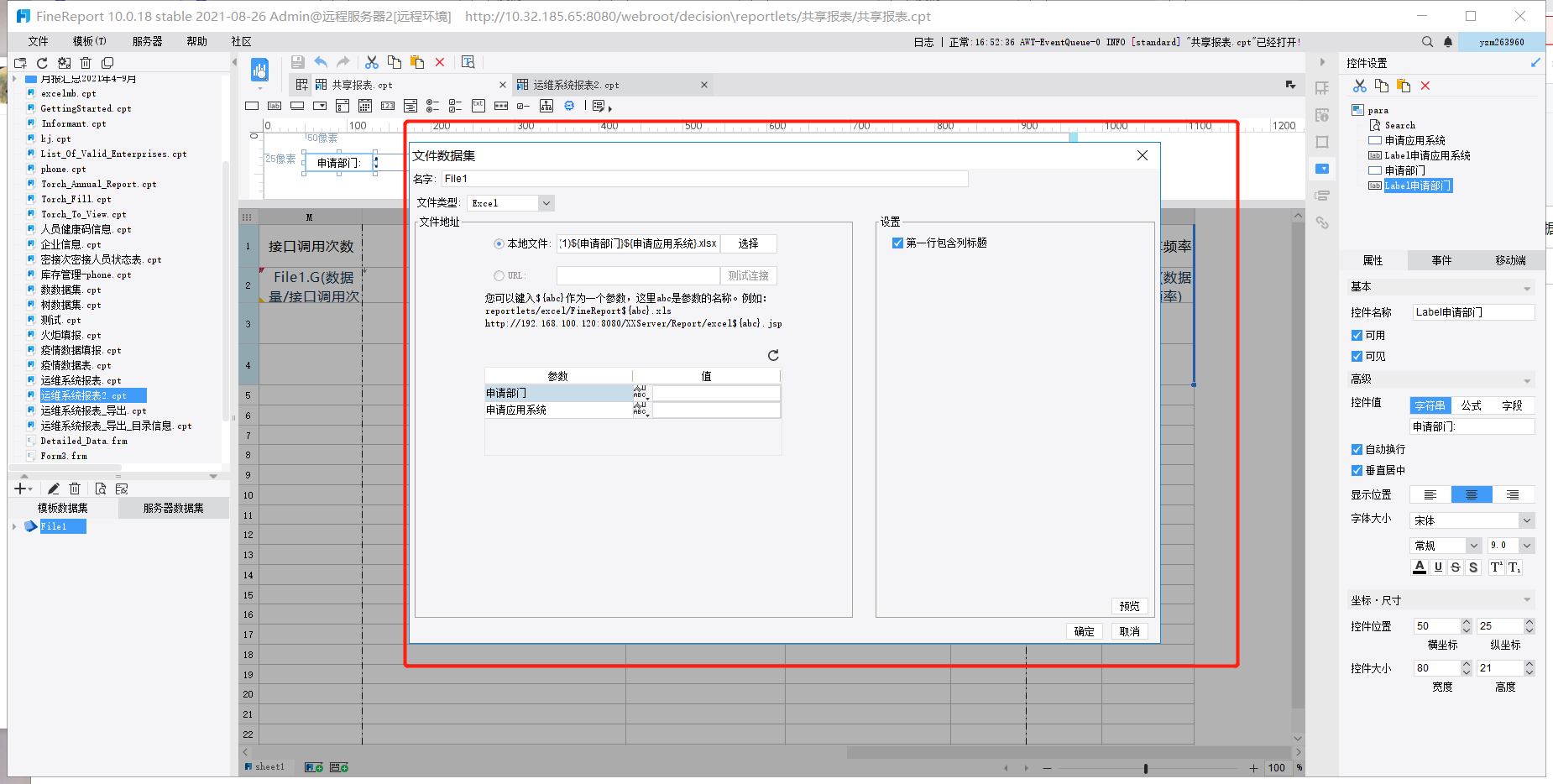Open the 9.0 font size dropdown
Screen dimensions: 1553x784
1527,546
